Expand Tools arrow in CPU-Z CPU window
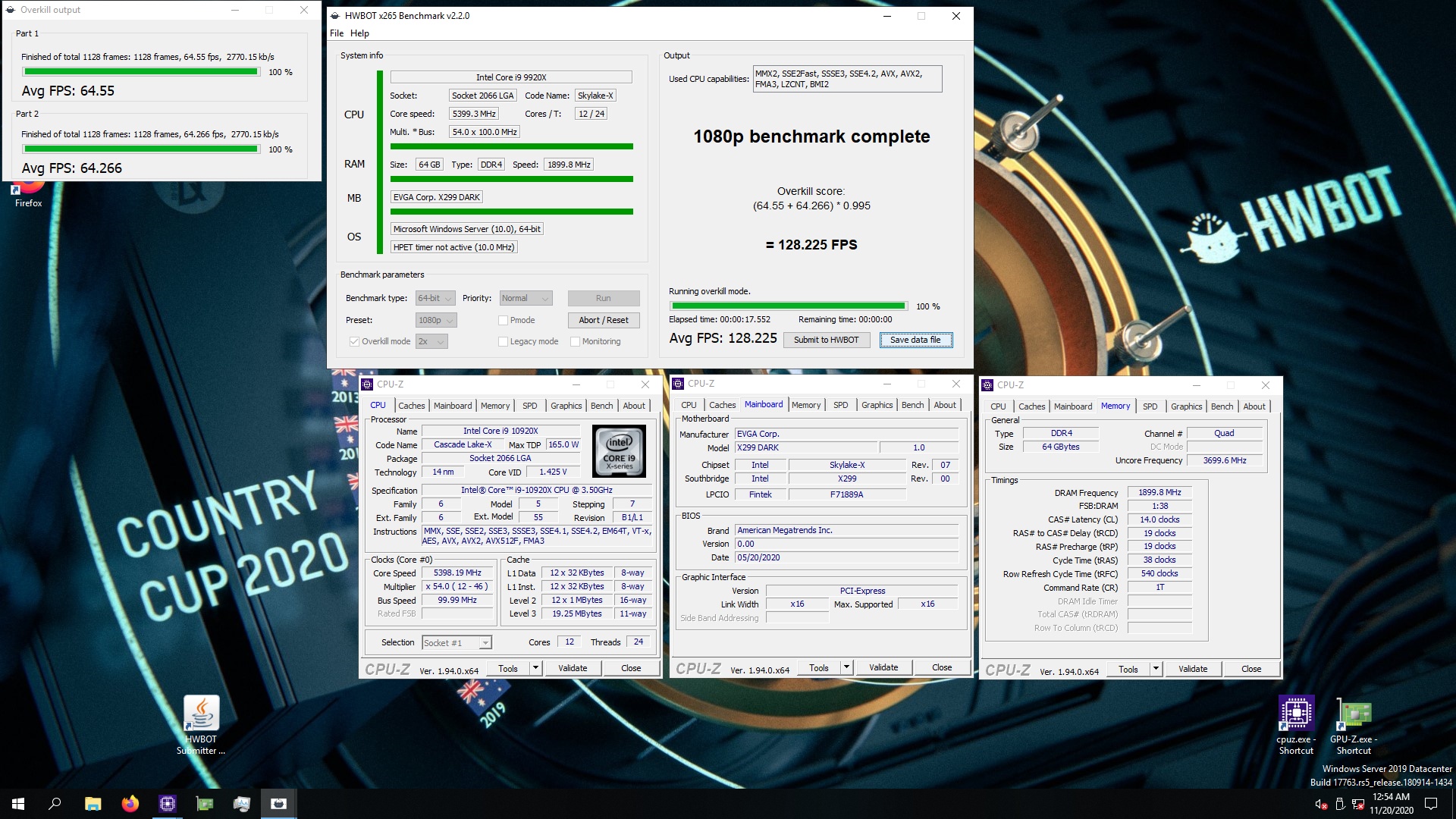Screen dimensions: 1456x819 (x=535, y=669)
